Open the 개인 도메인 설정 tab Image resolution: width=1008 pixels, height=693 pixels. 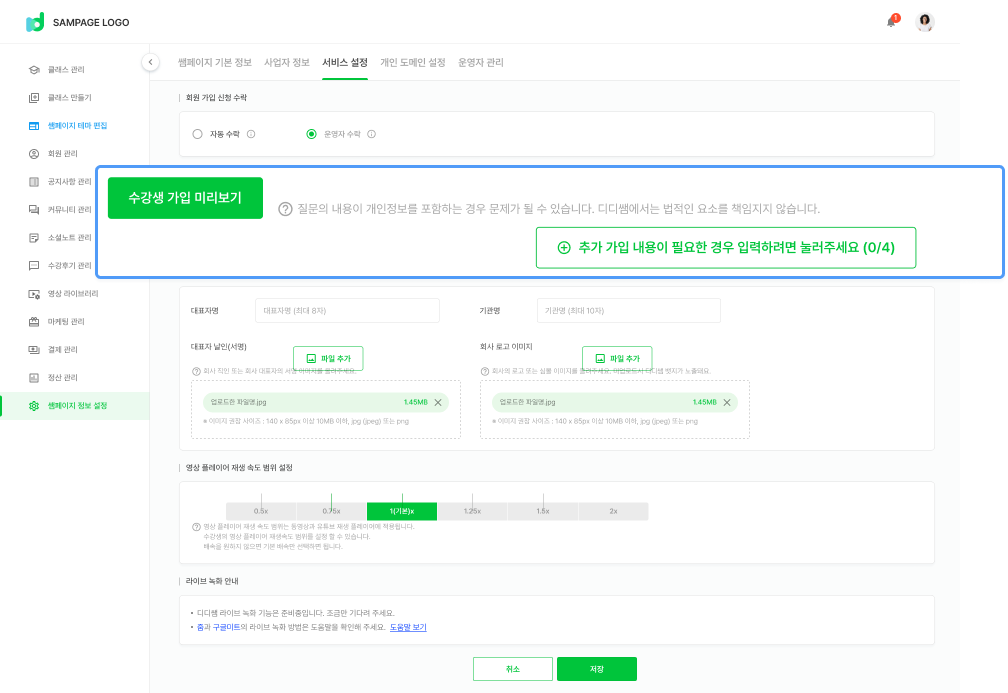[413, 62]
